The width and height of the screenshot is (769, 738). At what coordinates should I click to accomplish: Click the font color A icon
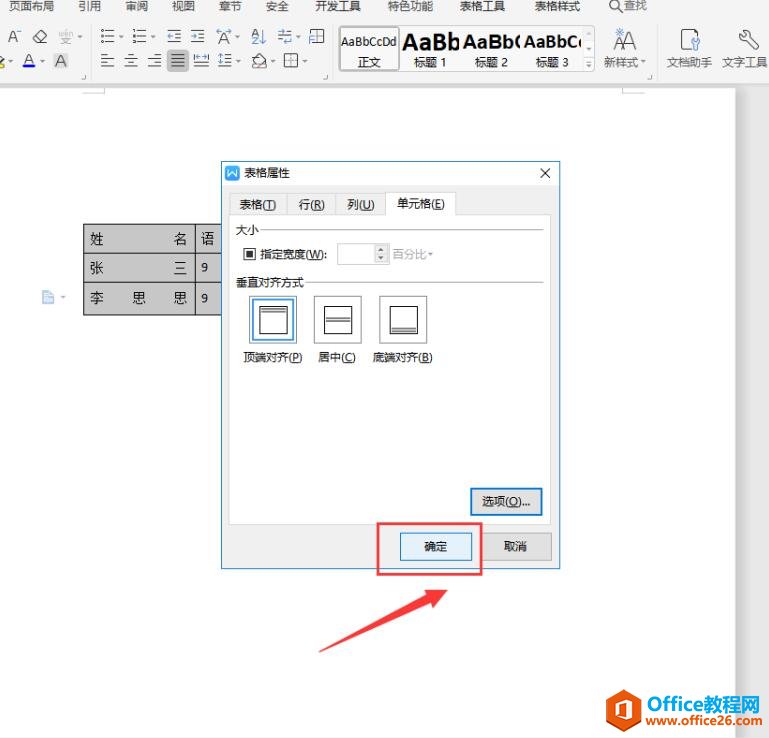click(29, 61)
